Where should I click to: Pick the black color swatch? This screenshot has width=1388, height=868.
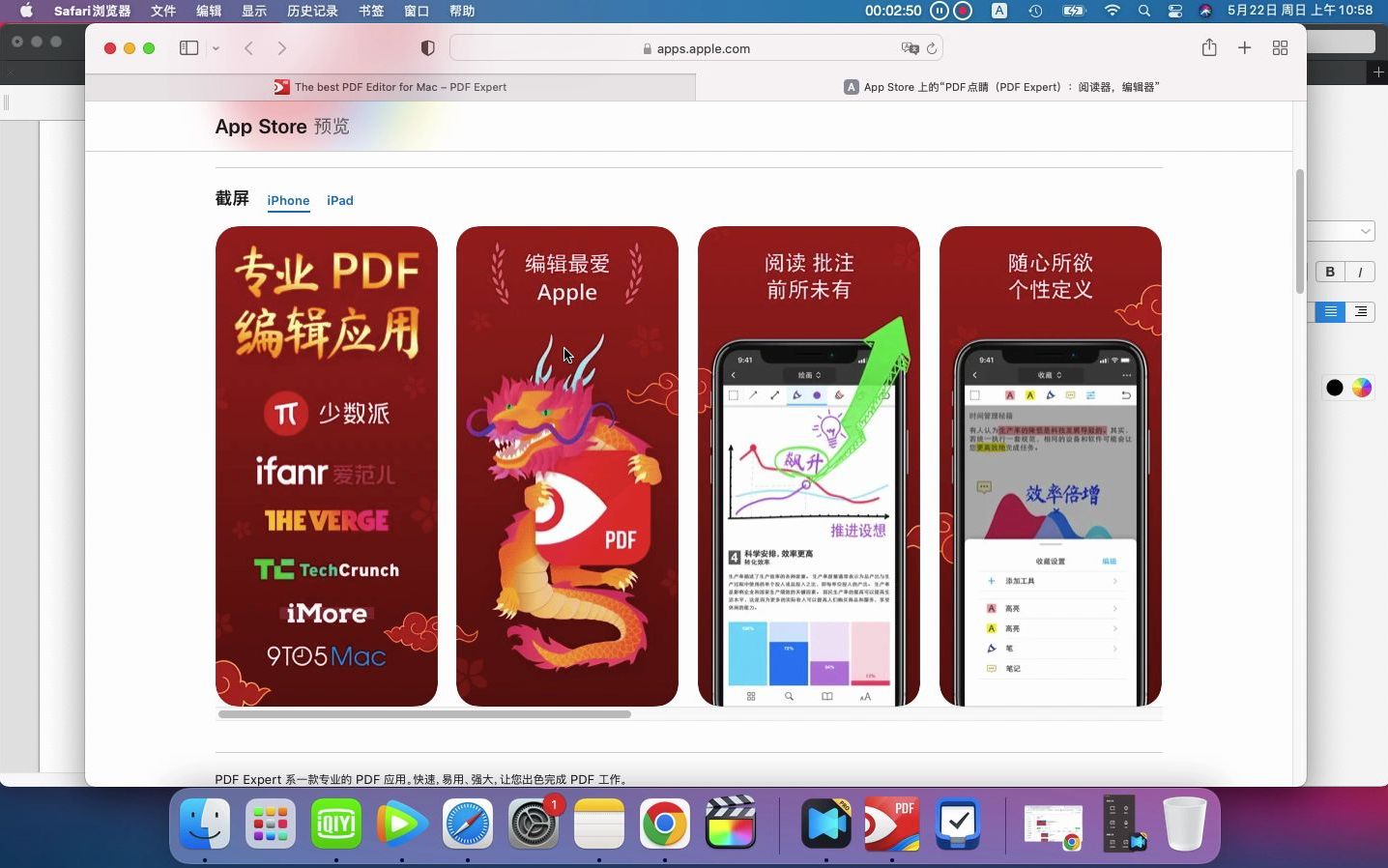click(1334, 388)
